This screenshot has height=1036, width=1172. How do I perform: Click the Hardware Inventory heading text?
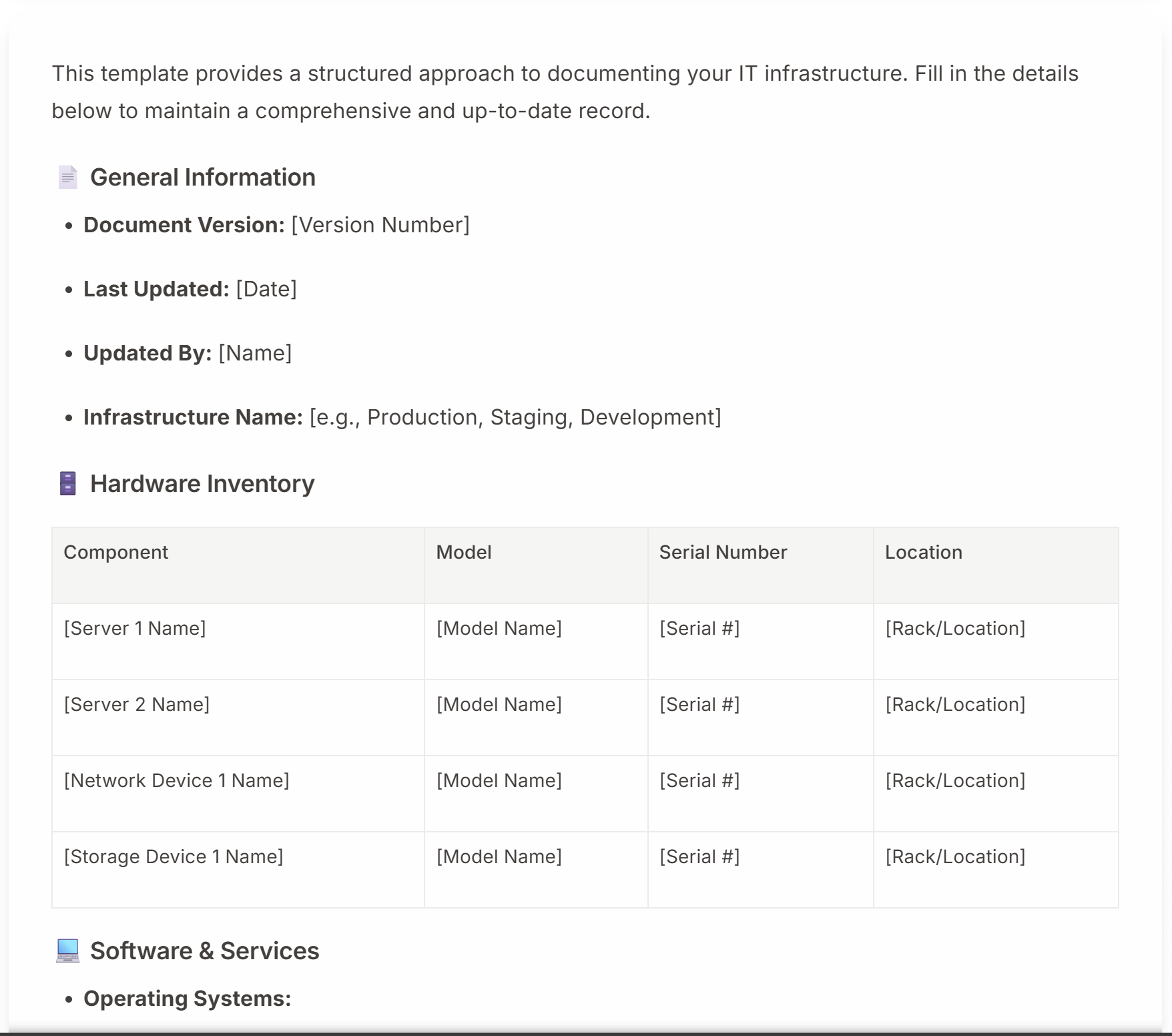[x=202, y=484]
